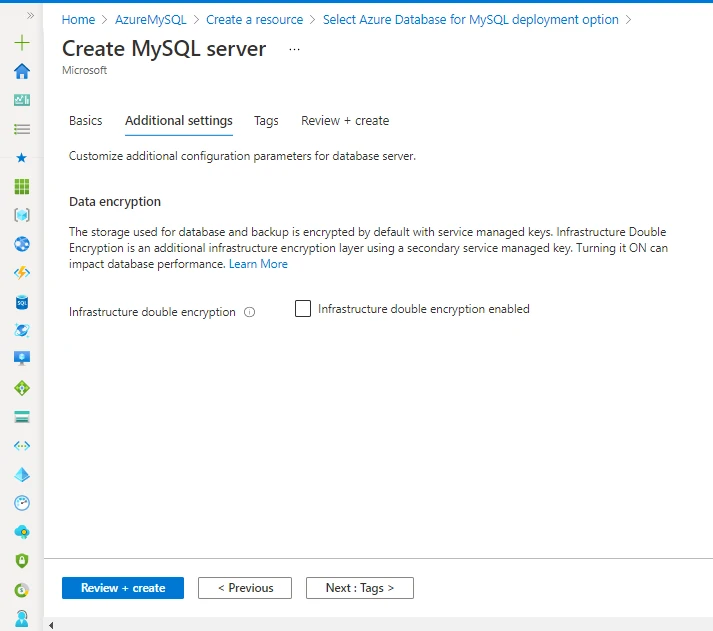This screenshot has width=713, height=631.
Task: Enable Infrastructure double encryption checkbox
Action: pos(303,309)
